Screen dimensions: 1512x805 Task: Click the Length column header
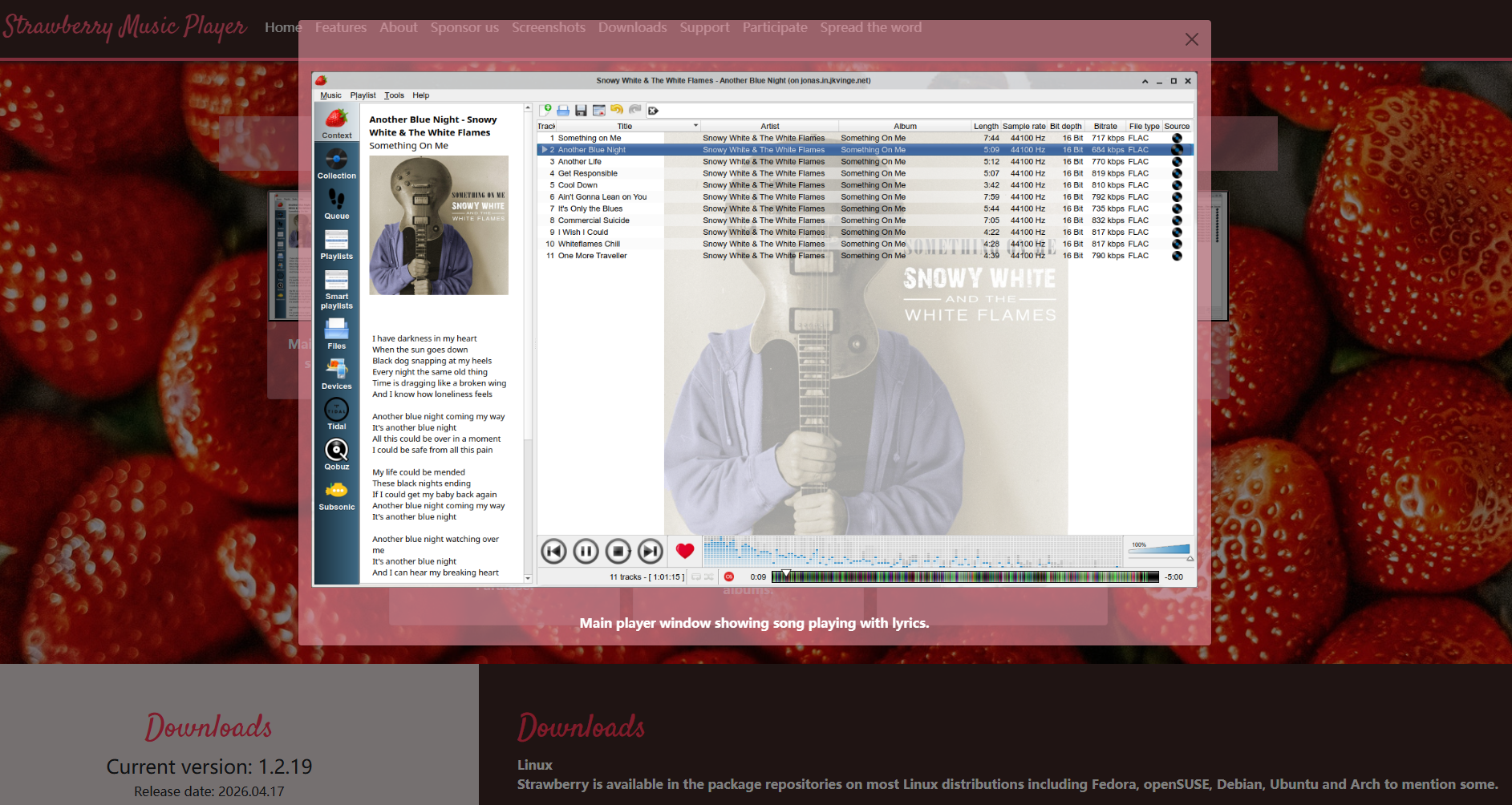[x=986, y=126]
